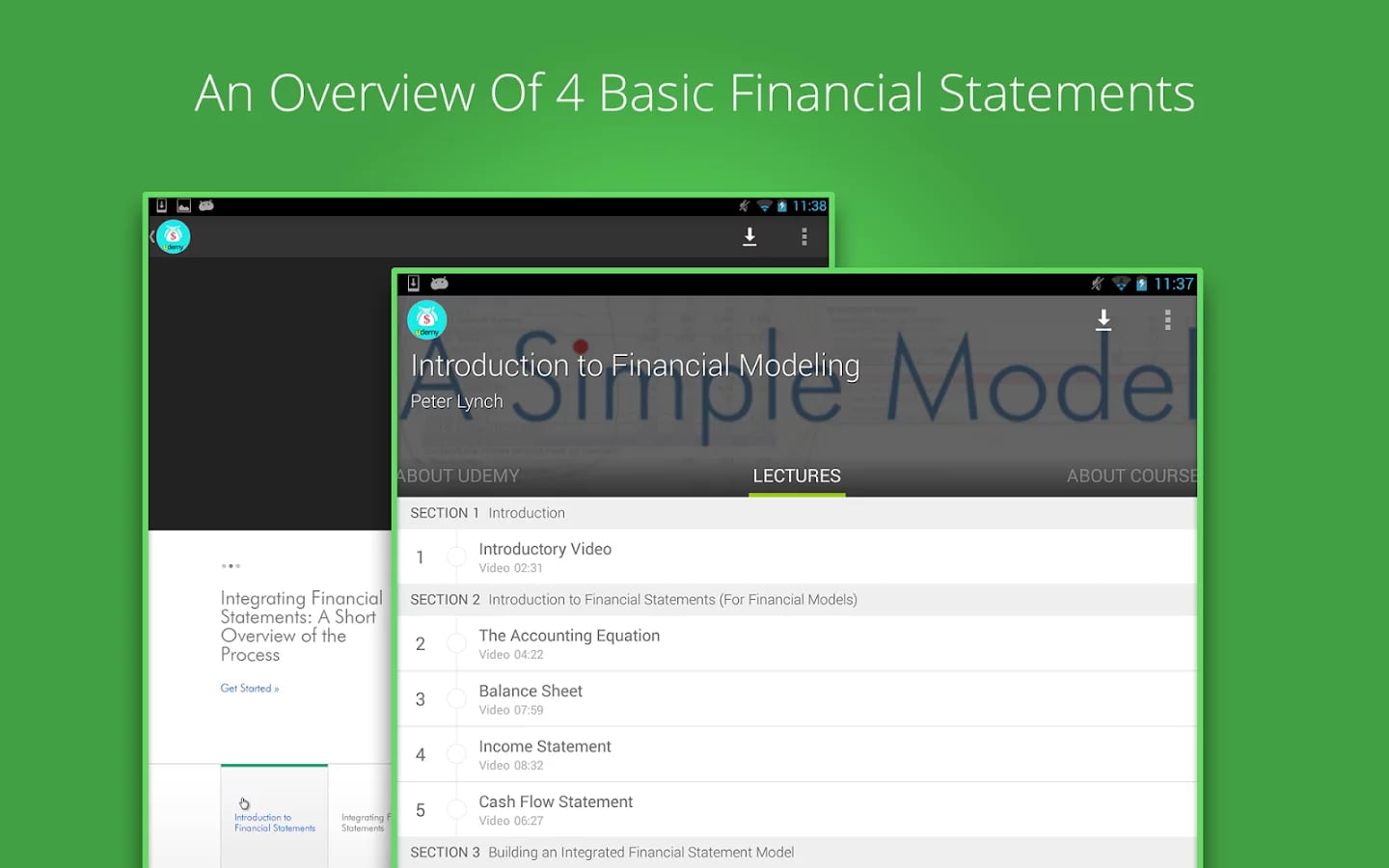The width and height of the screenshot is (1389, 868).
Task: Switch to the LECTURES tab
Action: pyautogui.click(x=797, y=475)
